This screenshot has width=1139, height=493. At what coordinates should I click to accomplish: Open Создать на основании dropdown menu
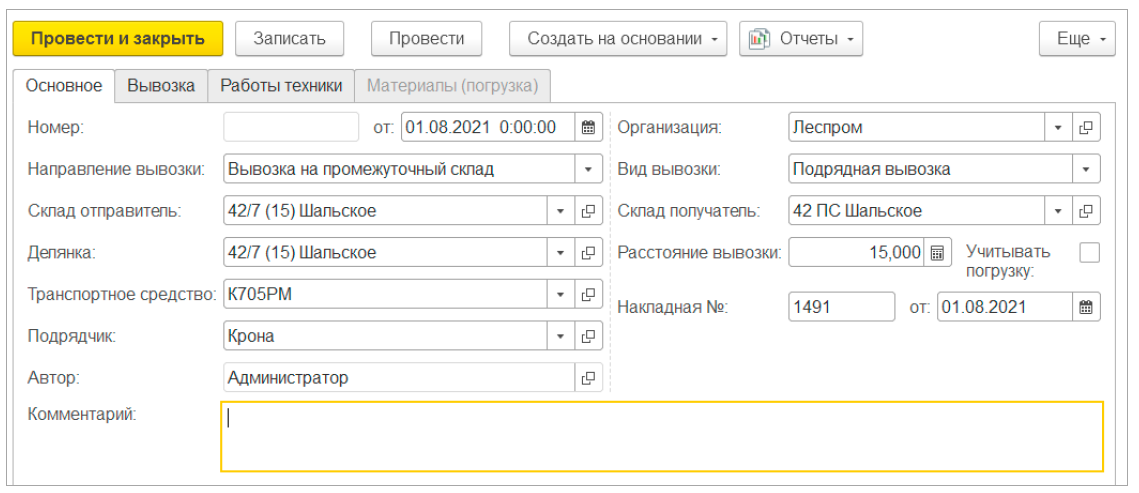(618, 39)
